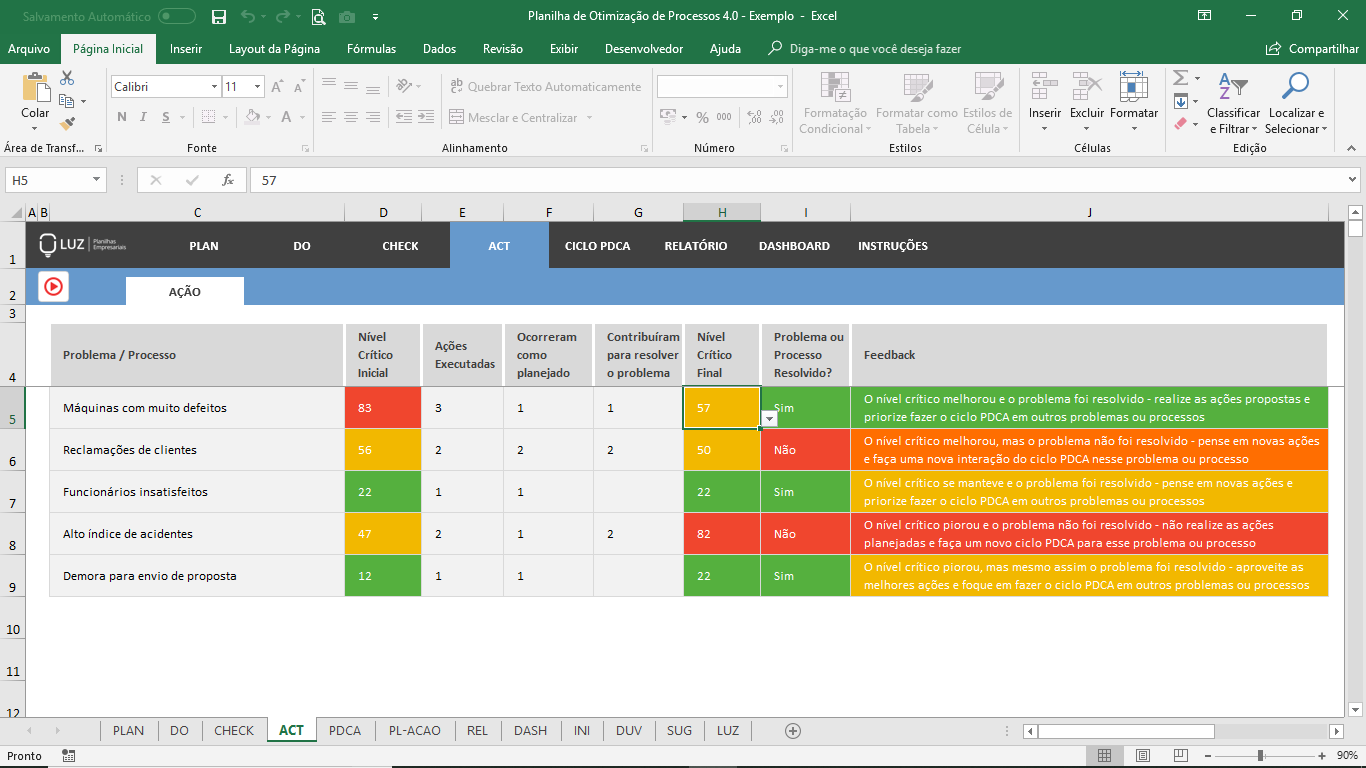Open the Calibri font name dropdown

214,87
